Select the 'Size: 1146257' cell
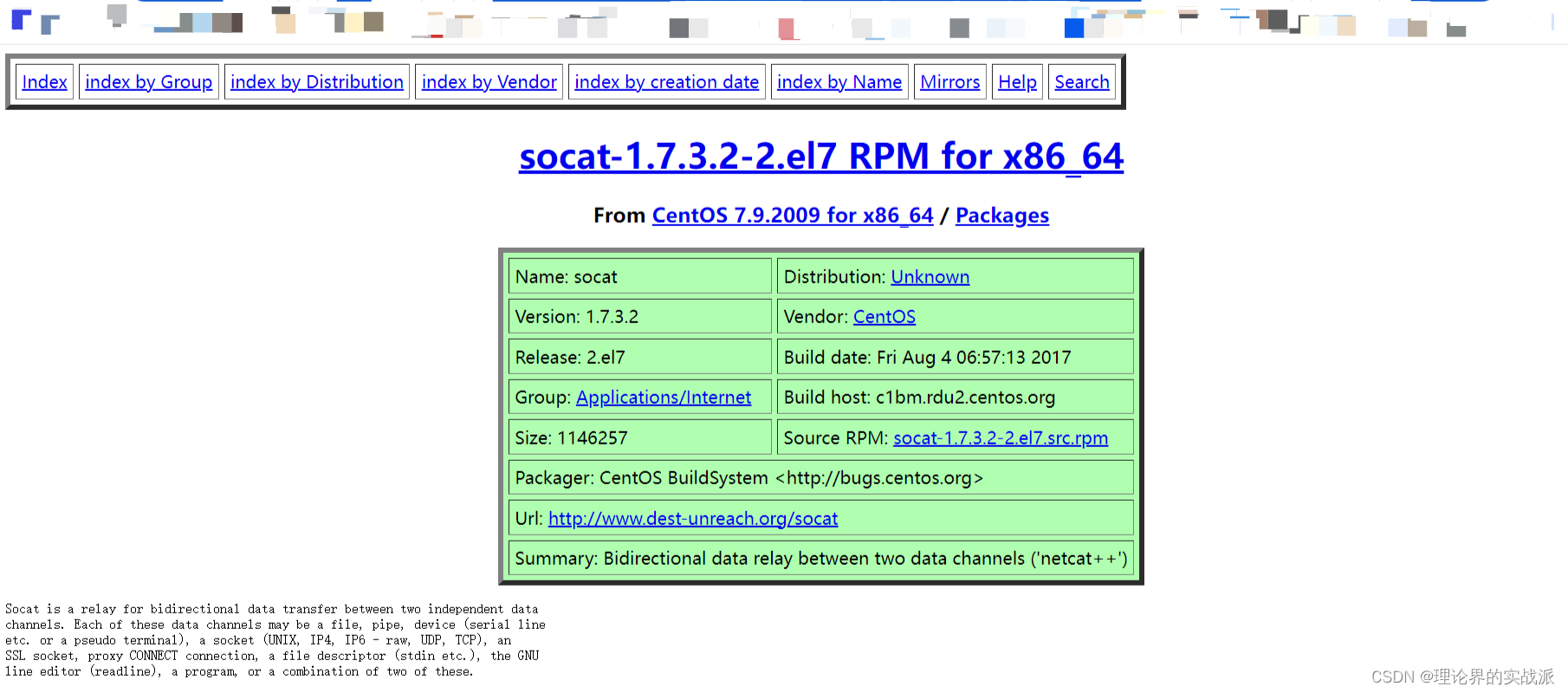 click(640, 437)
